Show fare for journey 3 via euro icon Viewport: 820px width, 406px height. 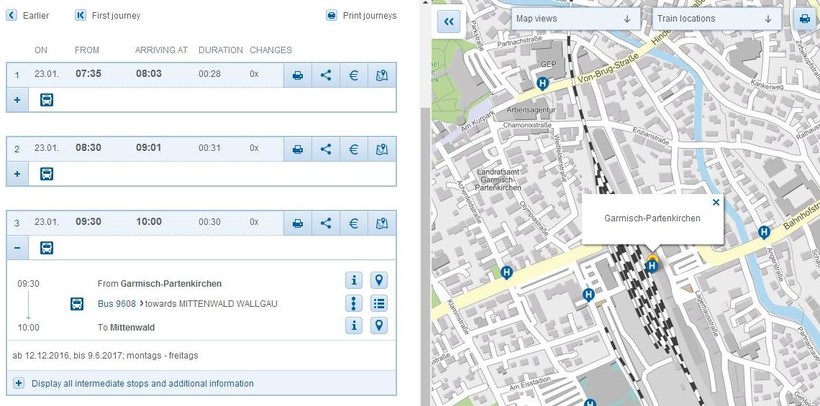point(353,223)
